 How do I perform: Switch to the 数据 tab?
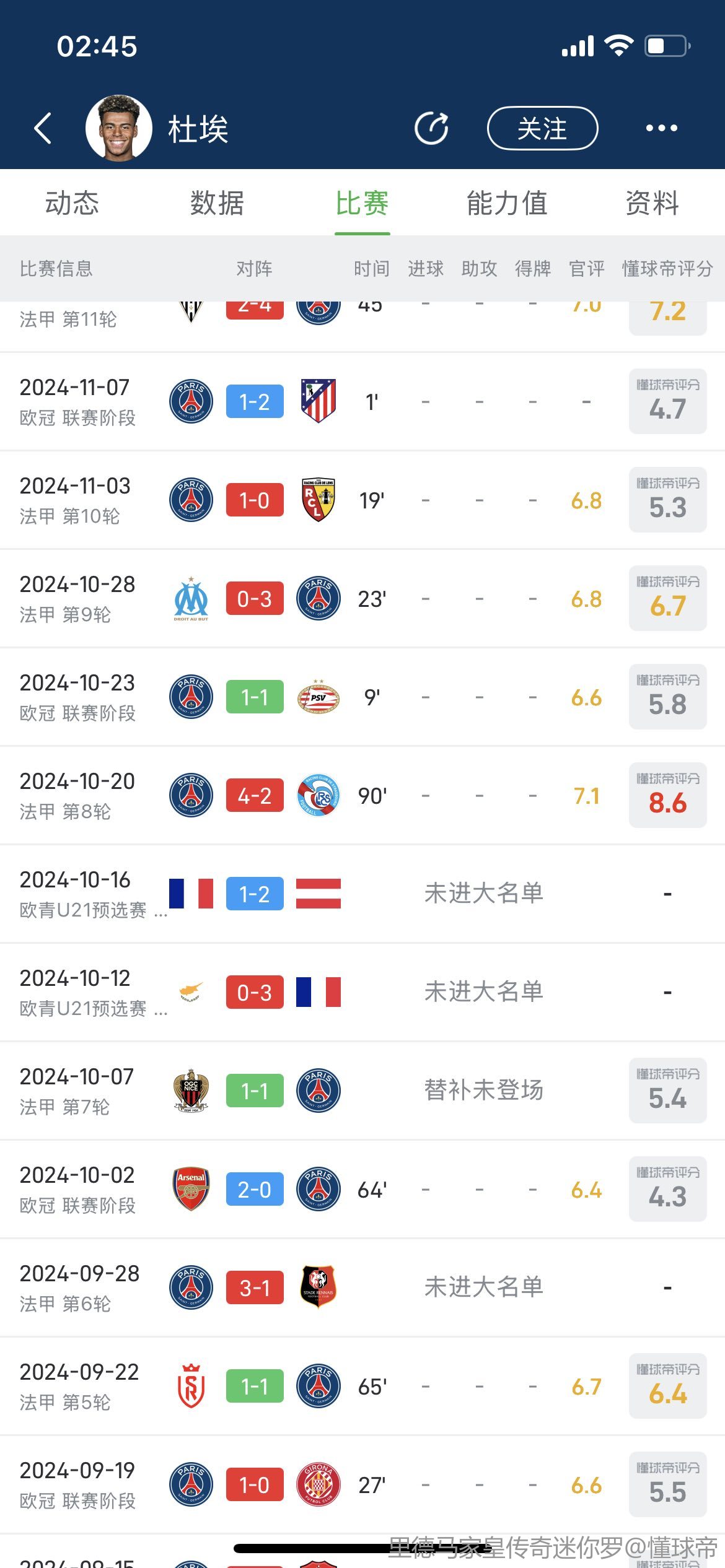tap(217, 203)
